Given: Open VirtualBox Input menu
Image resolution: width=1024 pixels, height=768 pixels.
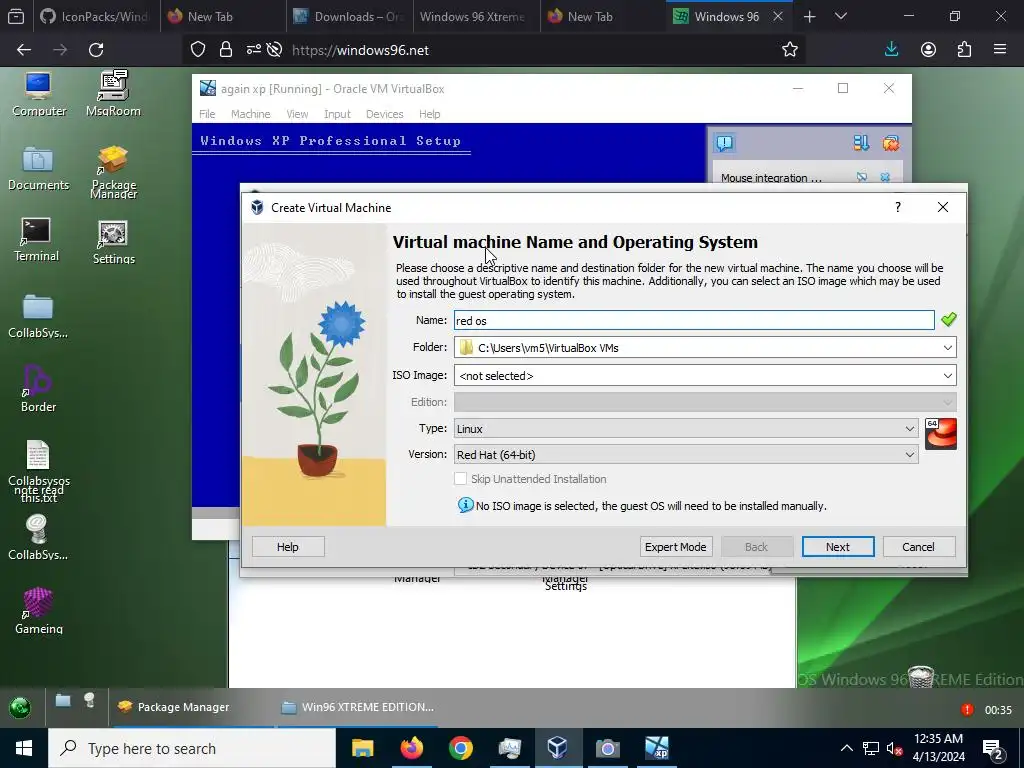Looking at the screenshot, I should pyautogui.click(x=337, y=114).
